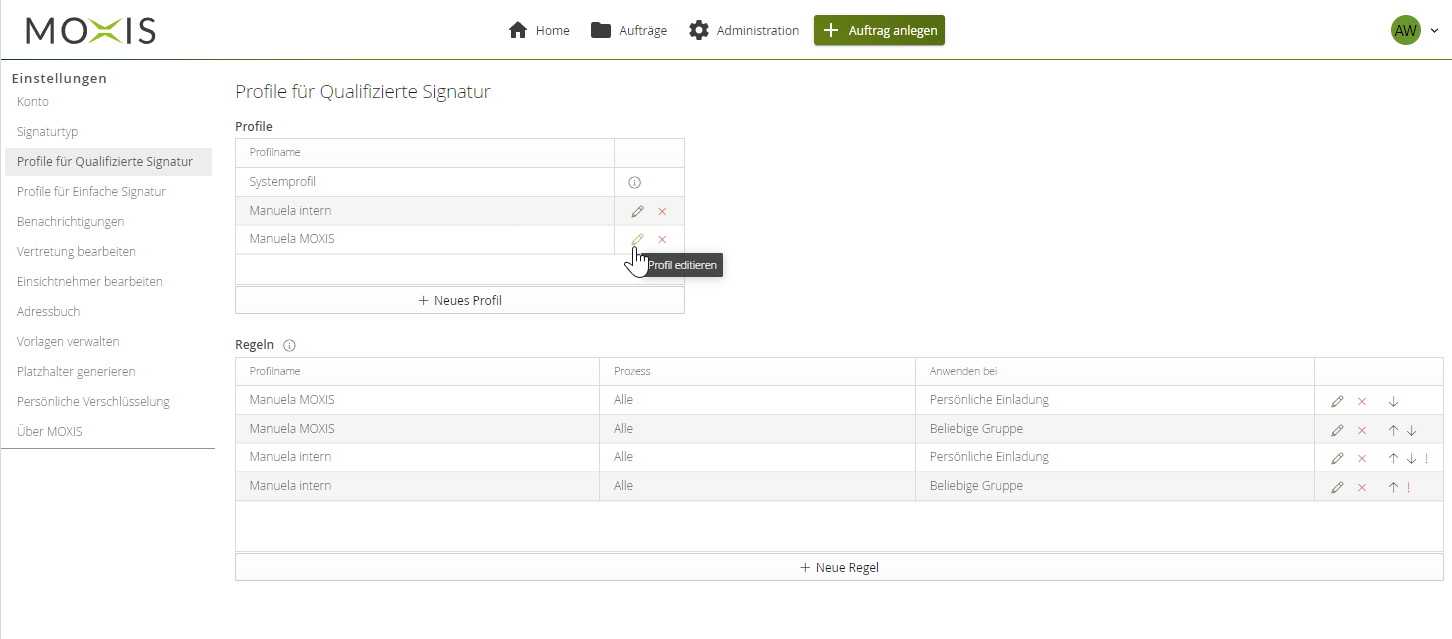This screenshot has height=639, width=1452.
Task: Click info icon next to Regeln heading
Action: pyautogui.click(x=289, y=345)
